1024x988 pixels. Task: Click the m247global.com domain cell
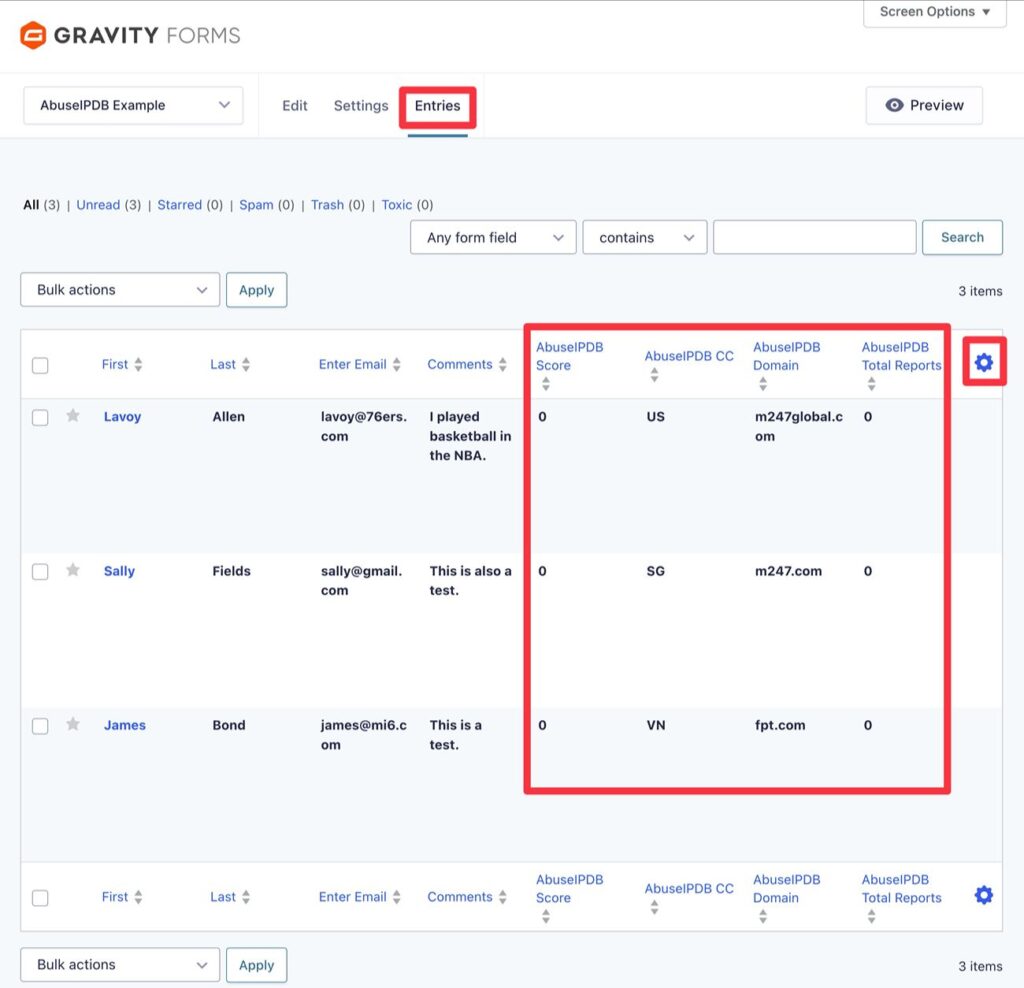[x=799, y=426]
